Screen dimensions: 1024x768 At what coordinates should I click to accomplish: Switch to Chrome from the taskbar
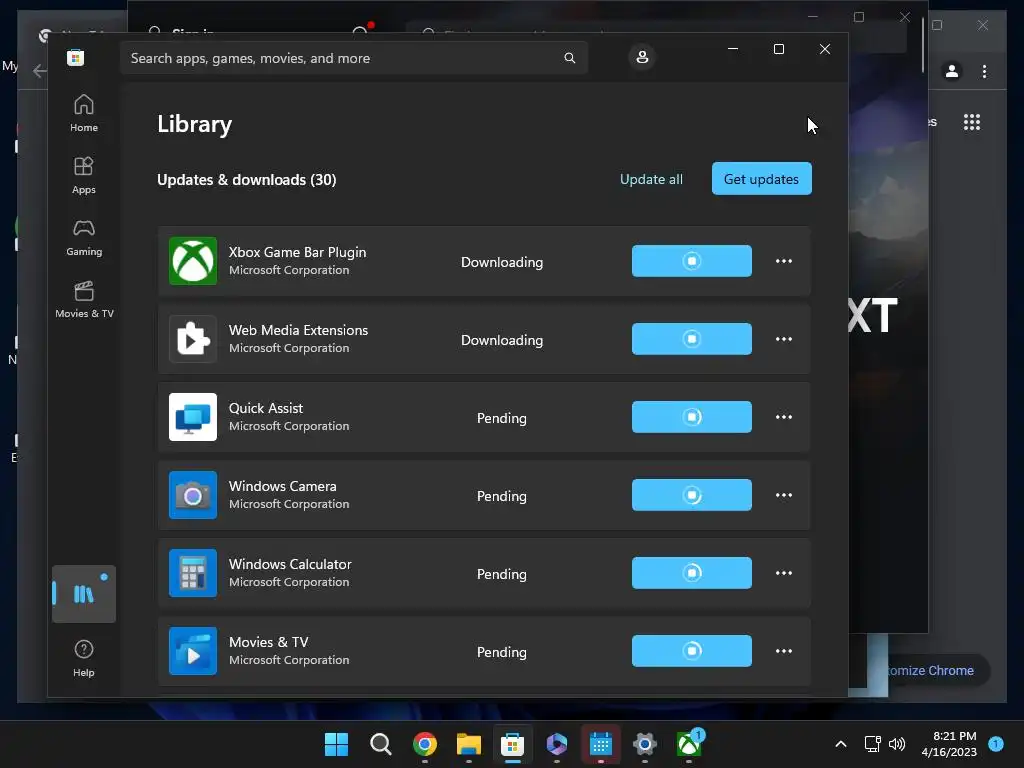(424, 744)
